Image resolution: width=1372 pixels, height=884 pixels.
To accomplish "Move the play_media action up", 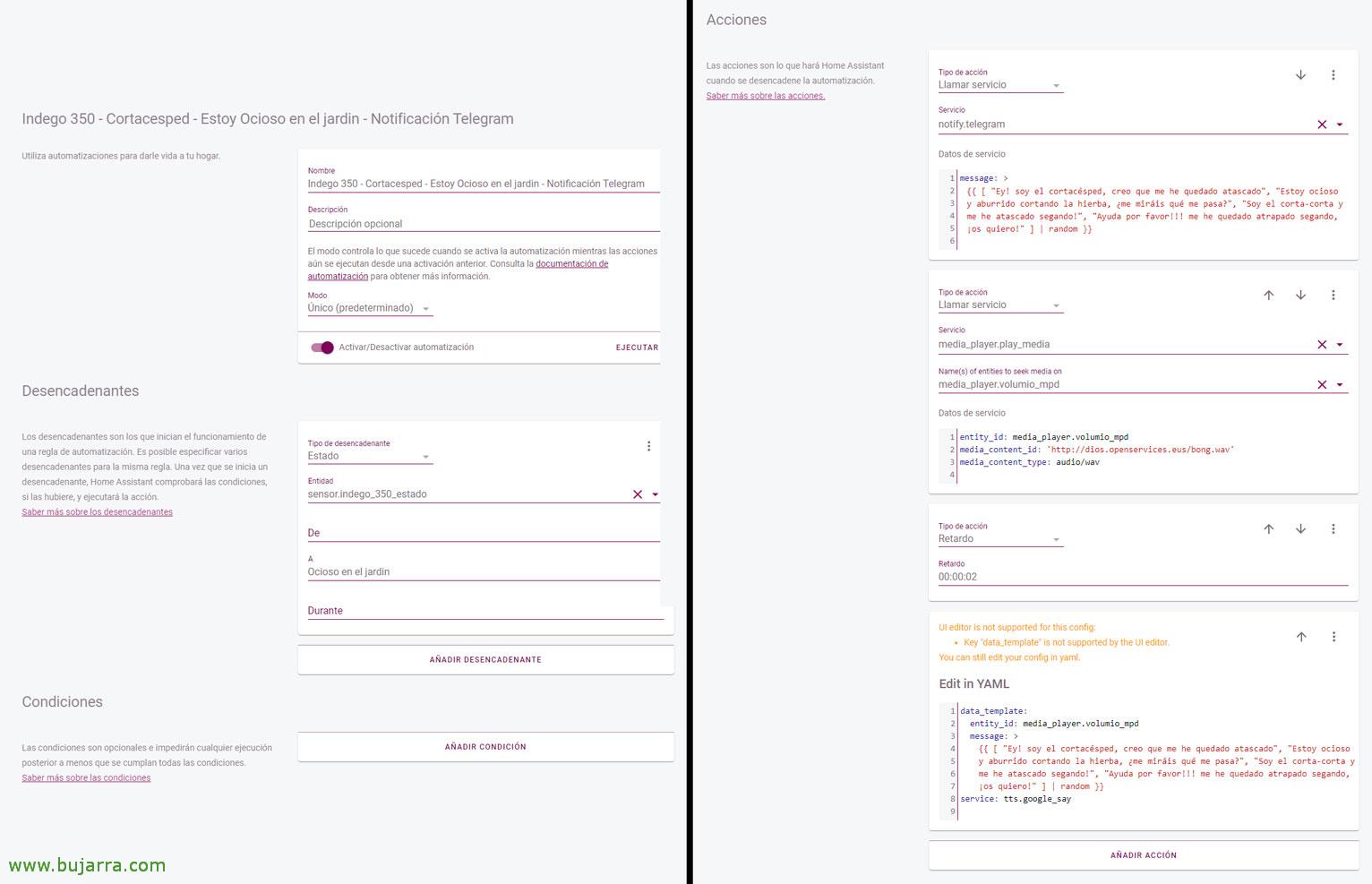I will tap(1268, 296).
